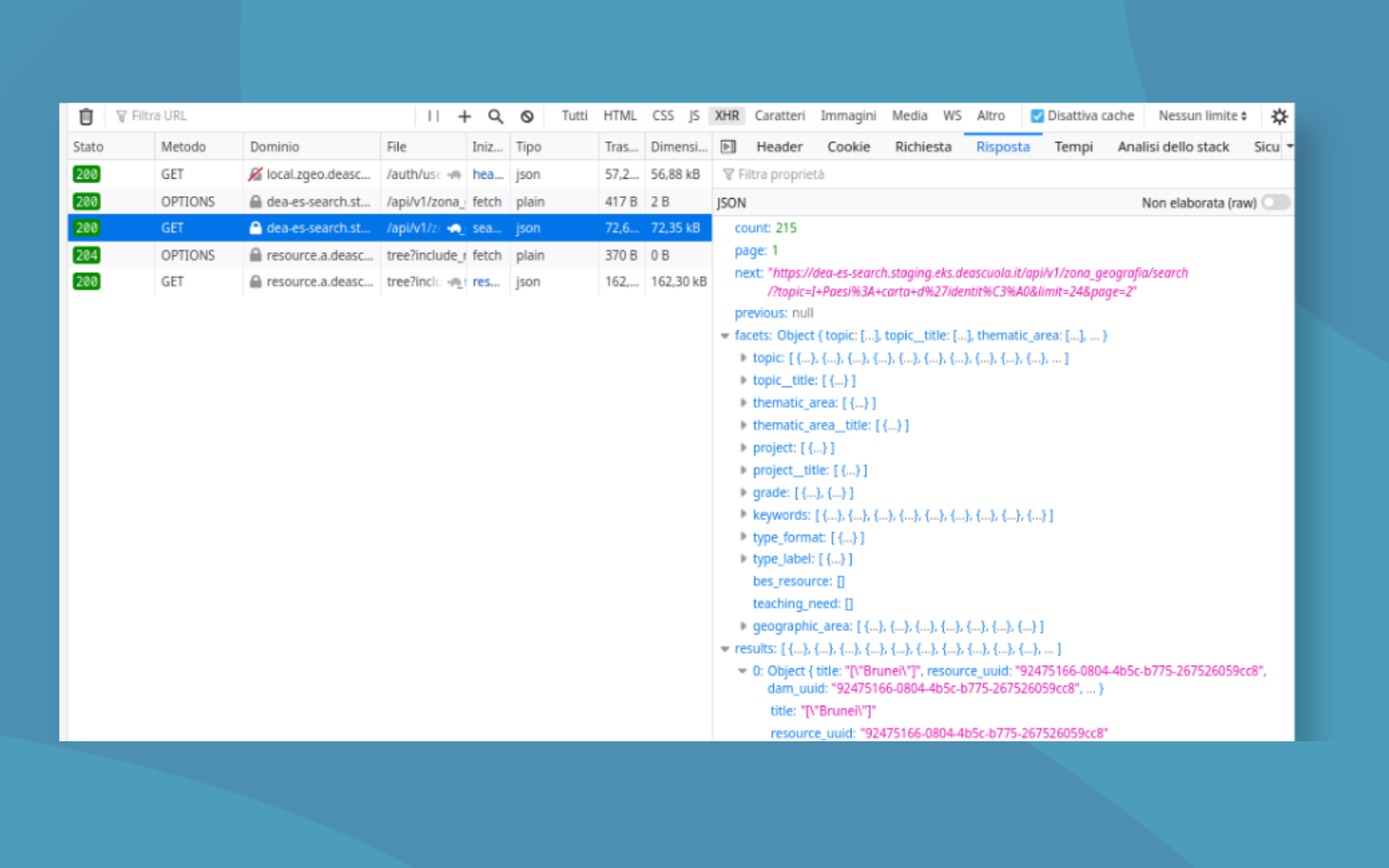Click the insecure lock icon of local.zgeo row

(x=255, y=174)
